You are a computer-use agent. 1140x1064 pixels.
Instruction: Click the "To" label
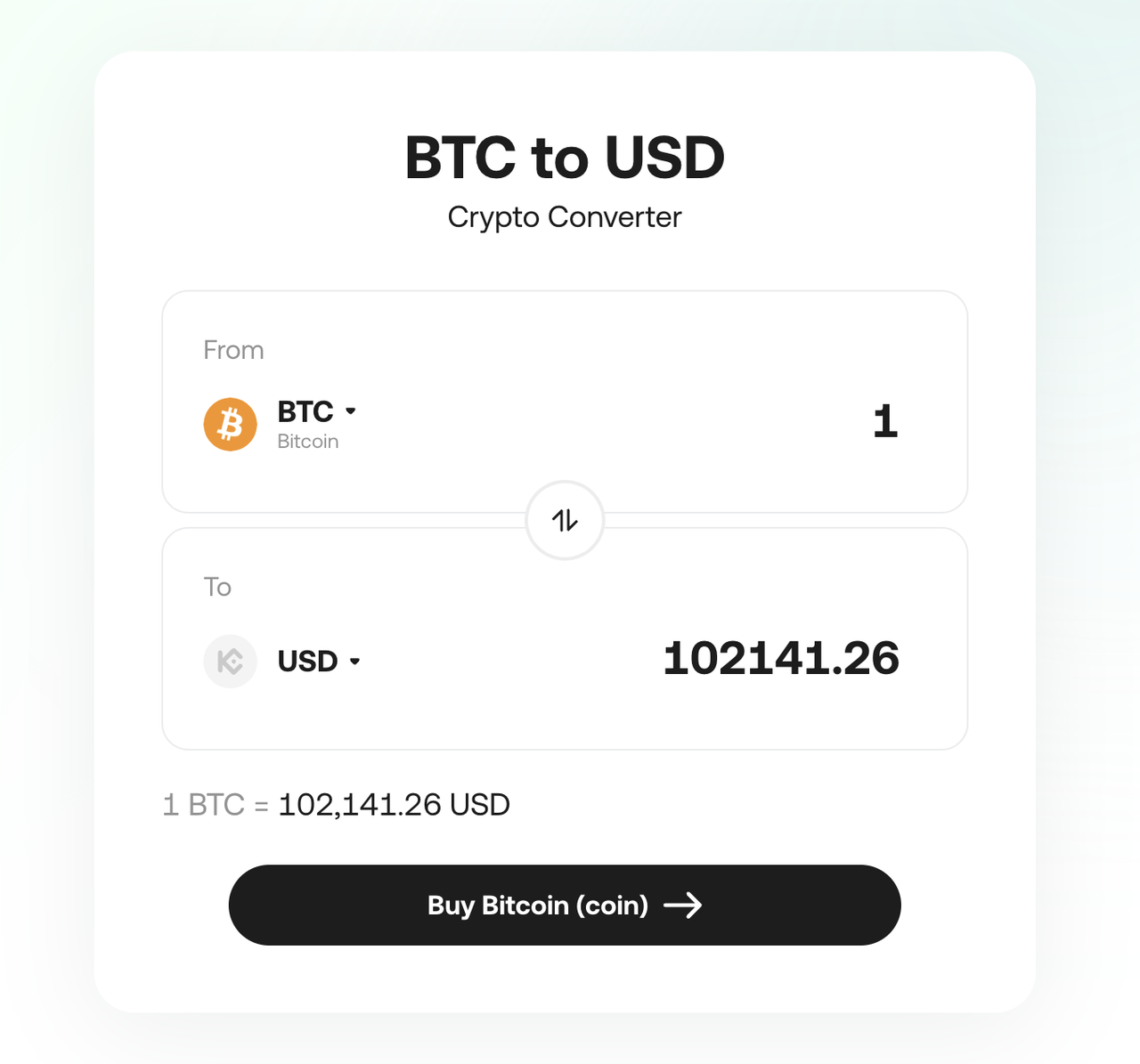(x=217, y=587)
